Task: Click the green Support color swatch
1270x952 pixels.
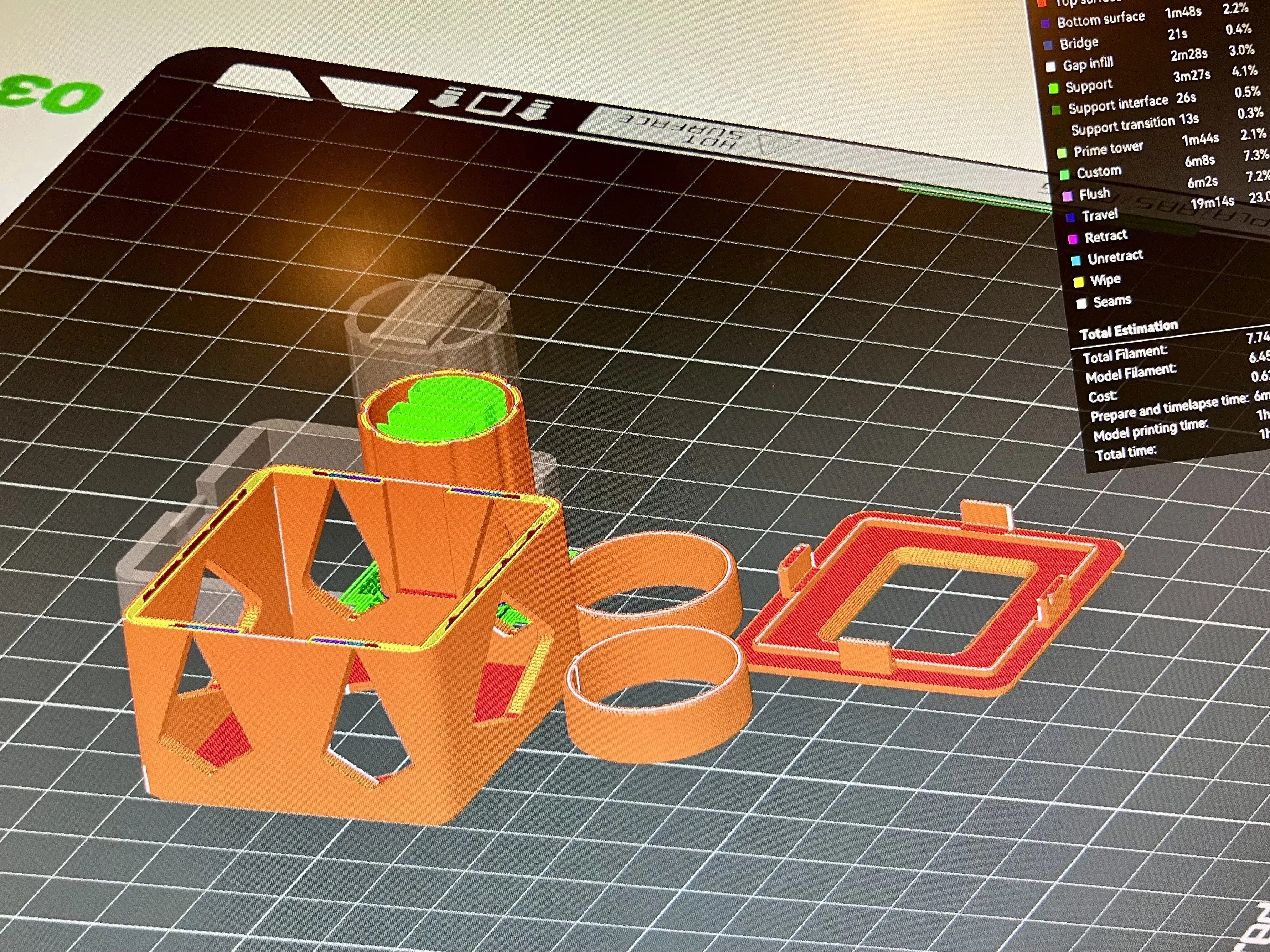Action: (1054, 88)
